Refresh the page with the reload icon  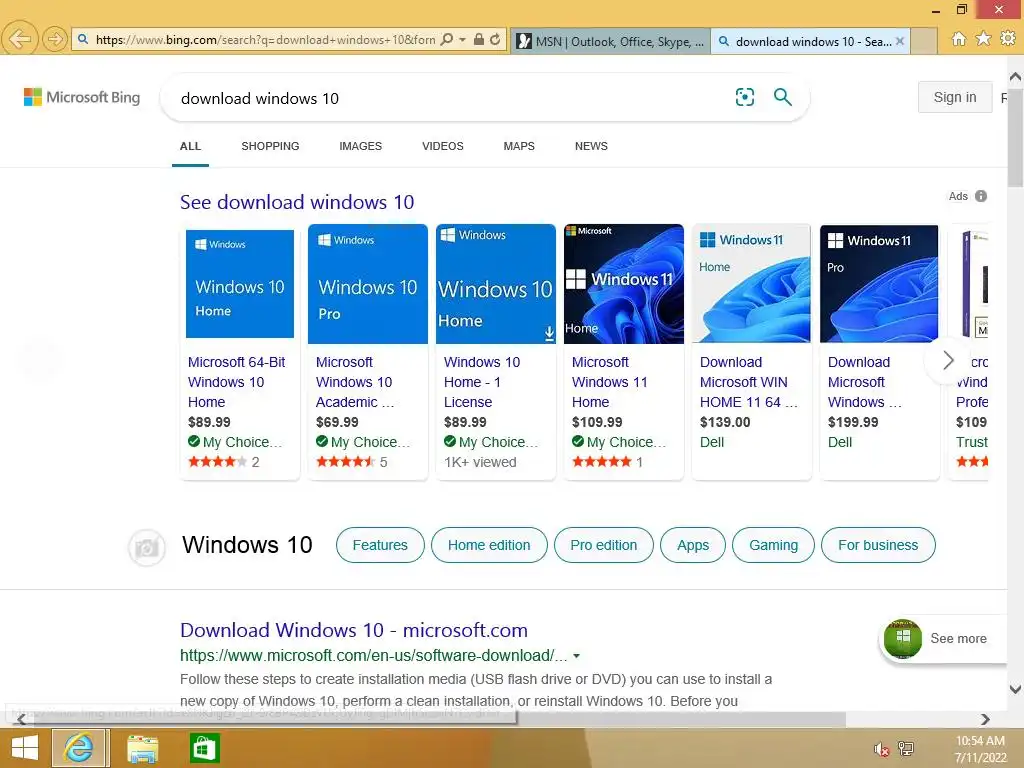495,39
